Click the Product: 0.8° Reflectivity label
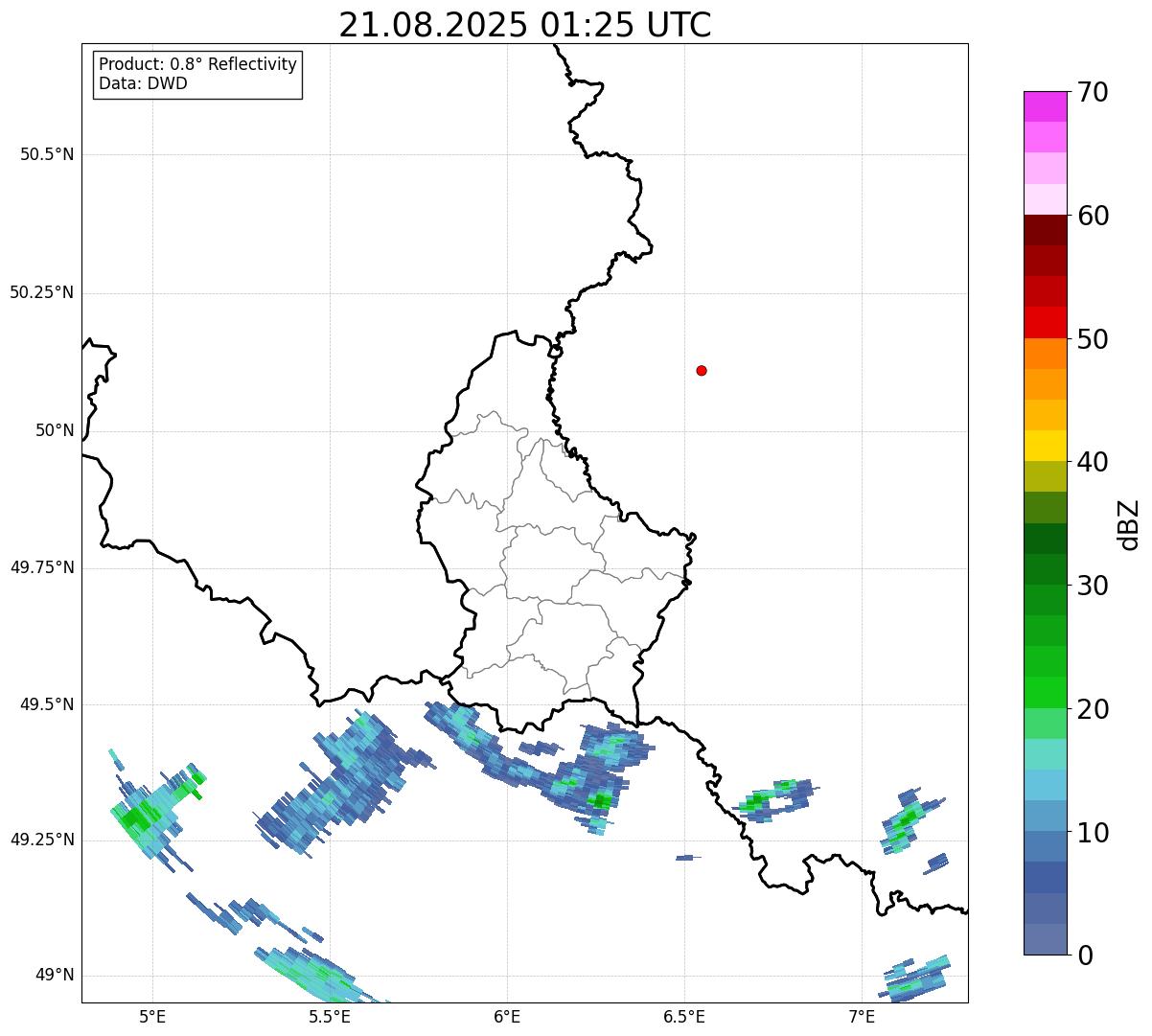Screen dimensions: 1152x1036 coord(198,64)
